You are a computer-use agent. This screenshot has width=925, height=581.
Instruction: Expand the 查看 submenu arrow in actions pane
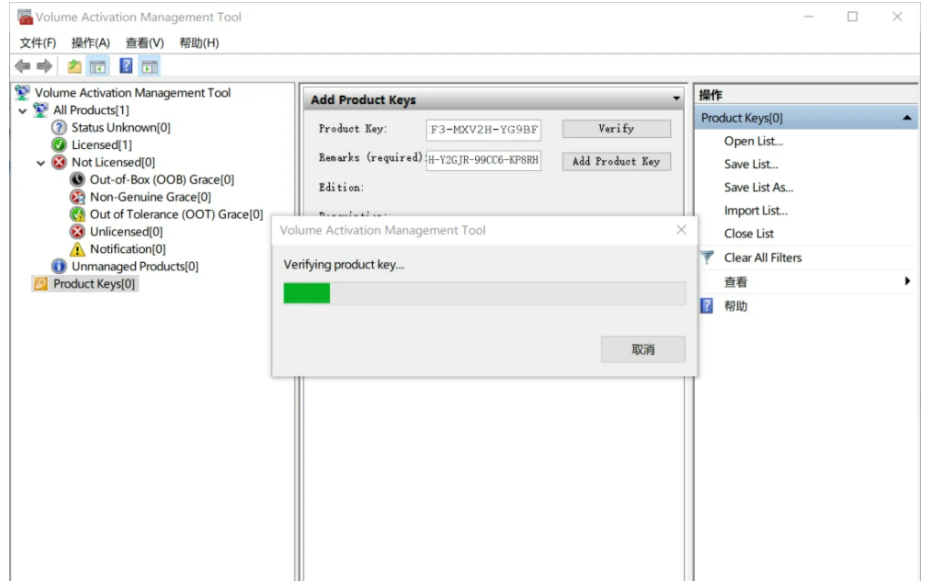pyautogui.click(x=907, y=281)
